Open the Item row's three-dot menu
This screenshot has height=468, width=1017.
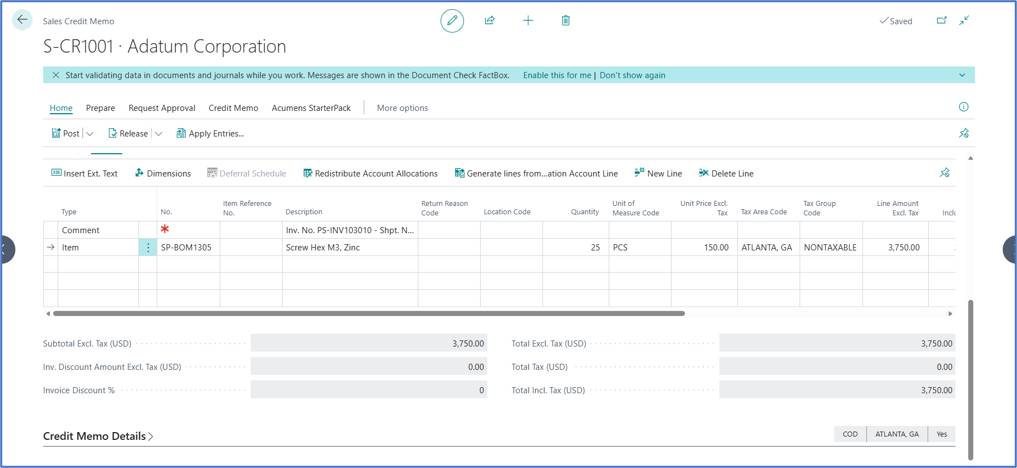pos(148,248)
